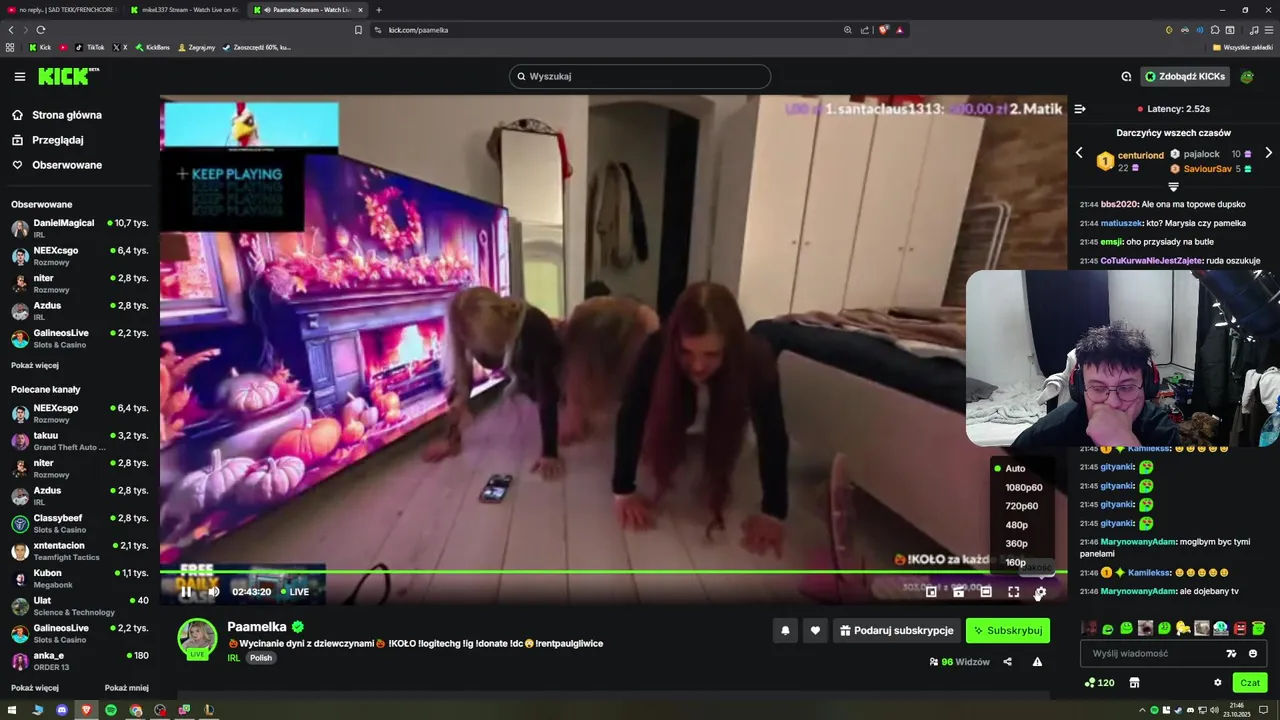
Task: Open the Kick bookmark in bookmarks bar
Action: click(x=40, y=47)
